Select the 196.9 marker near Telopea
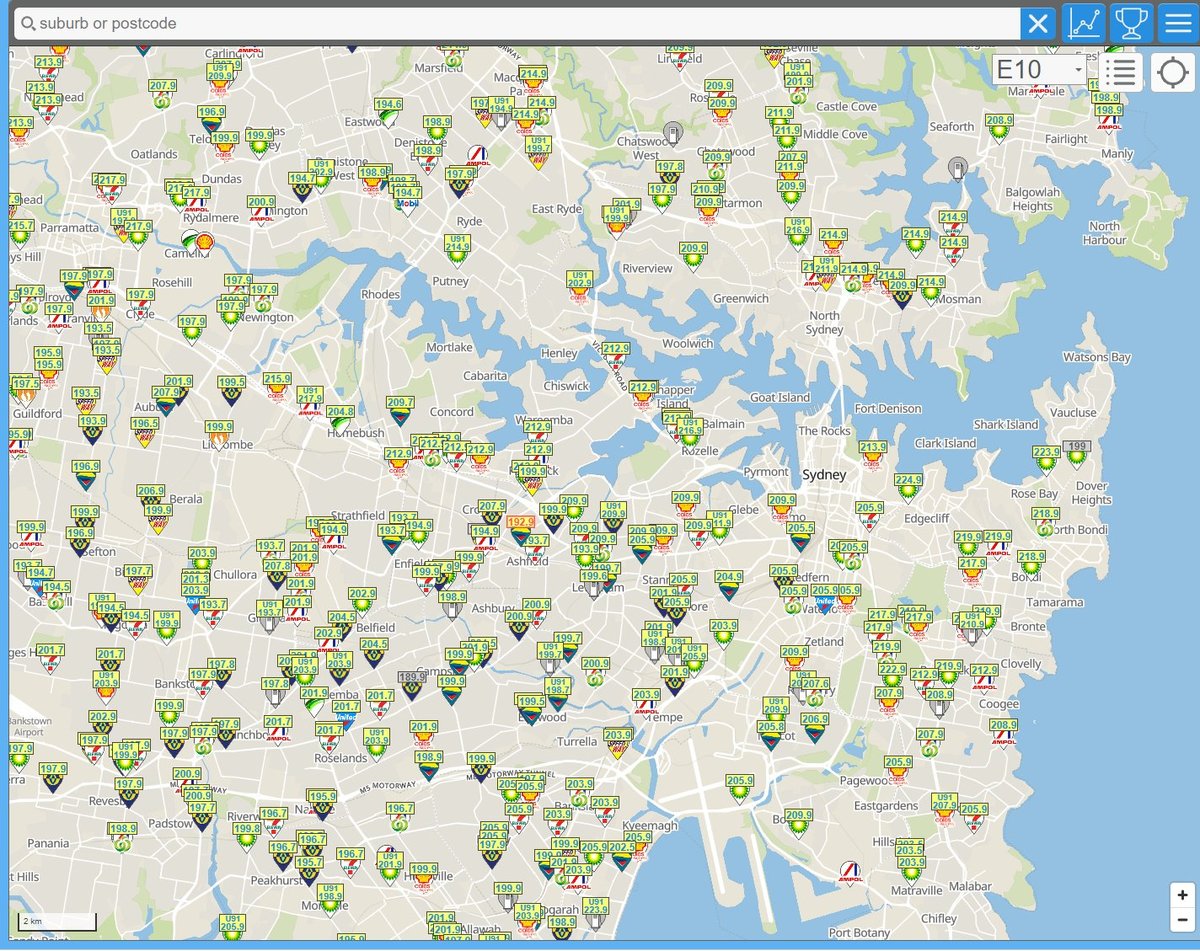 click(x=211, y=120)
